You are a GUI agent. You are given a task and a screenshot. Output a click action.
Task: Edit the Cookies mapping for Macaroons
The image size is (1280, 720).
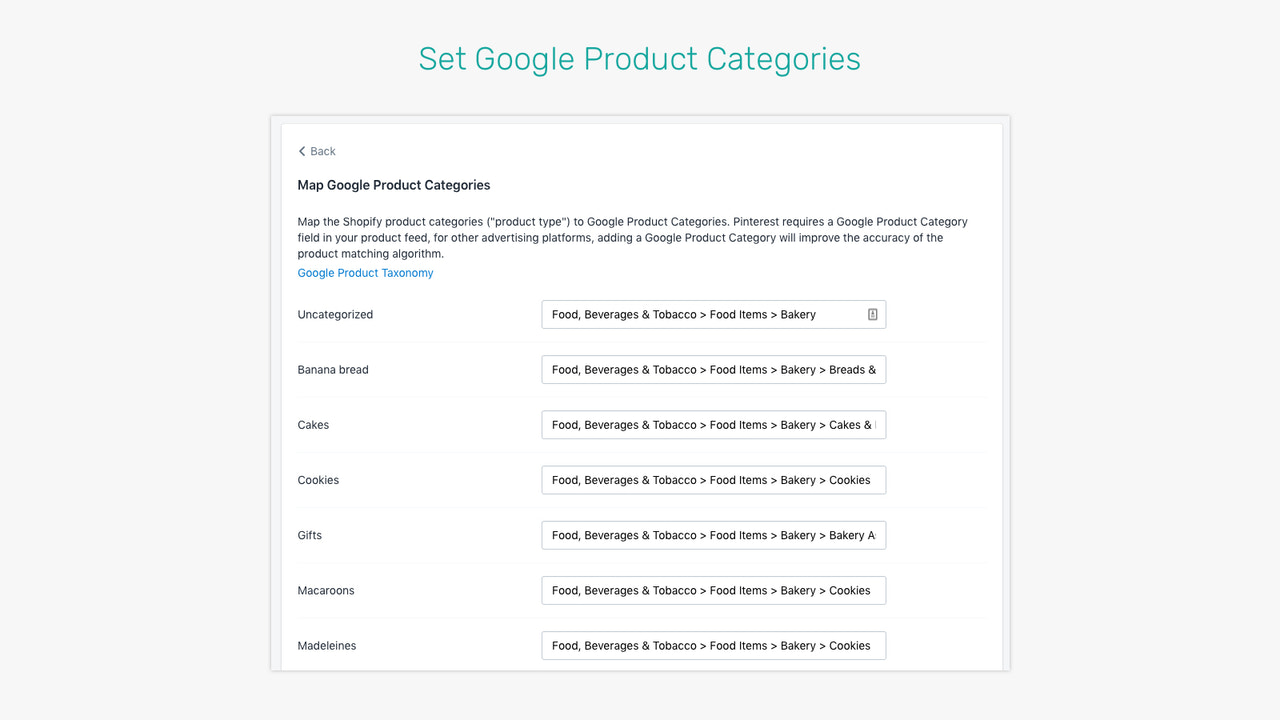pos(713,590)
